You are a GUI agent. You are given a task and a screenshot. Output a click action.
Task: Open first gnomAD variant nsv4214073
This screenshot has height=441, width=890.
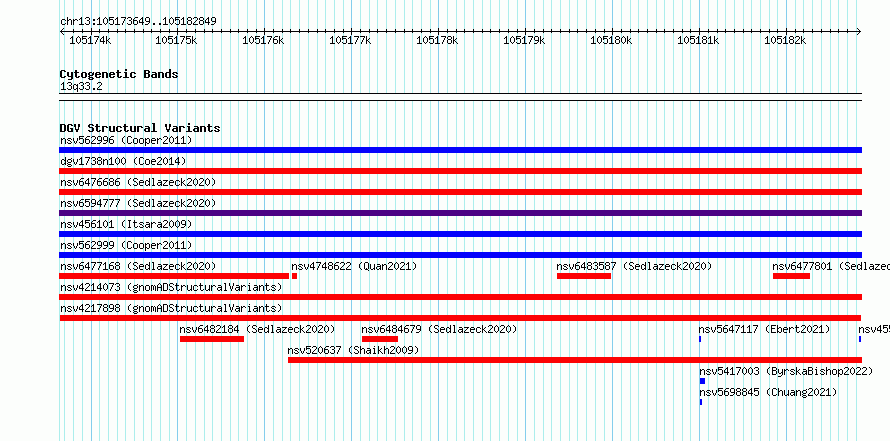point(171,287)
